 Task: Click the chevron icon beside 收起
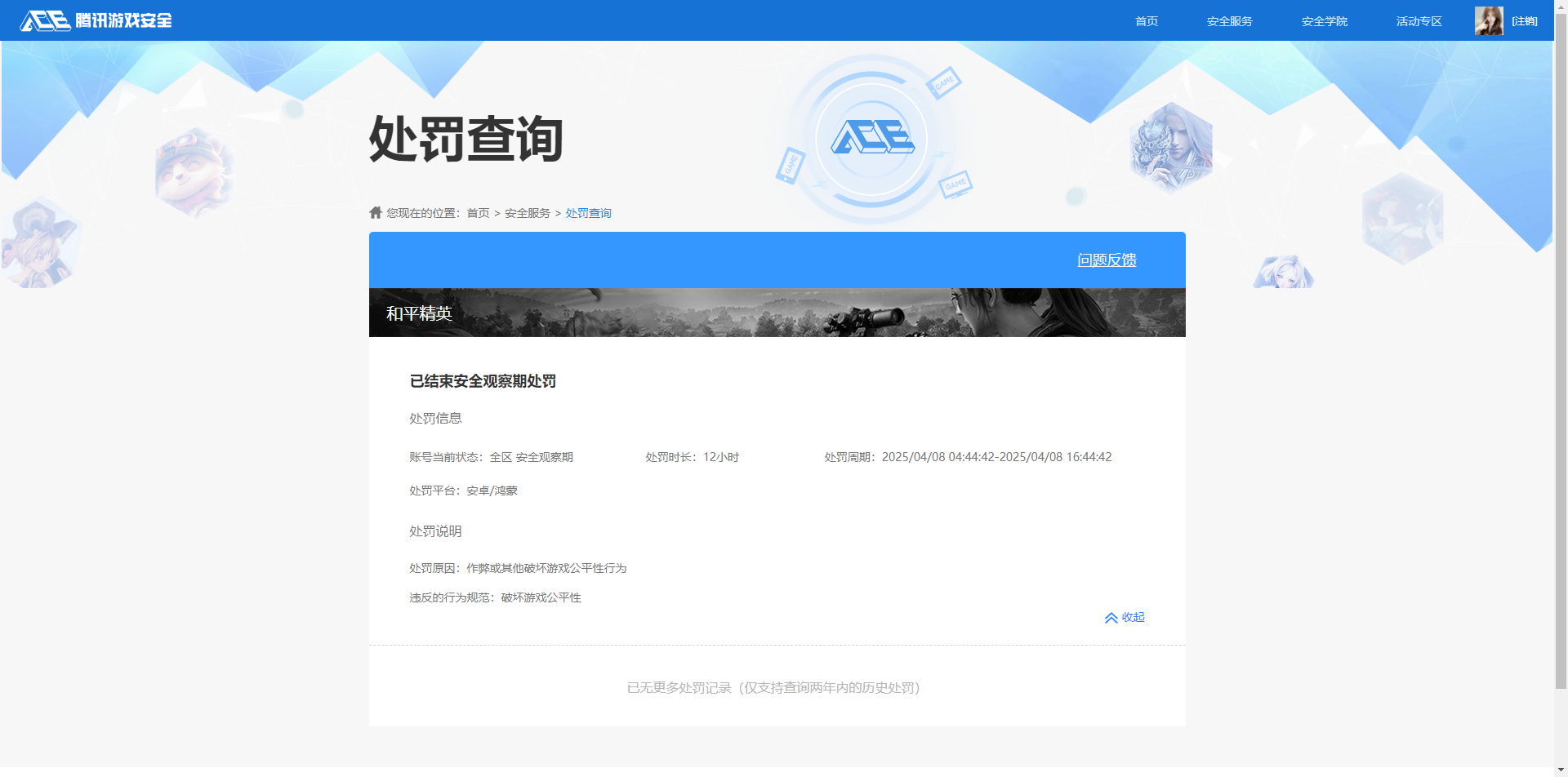point(1110,618)
